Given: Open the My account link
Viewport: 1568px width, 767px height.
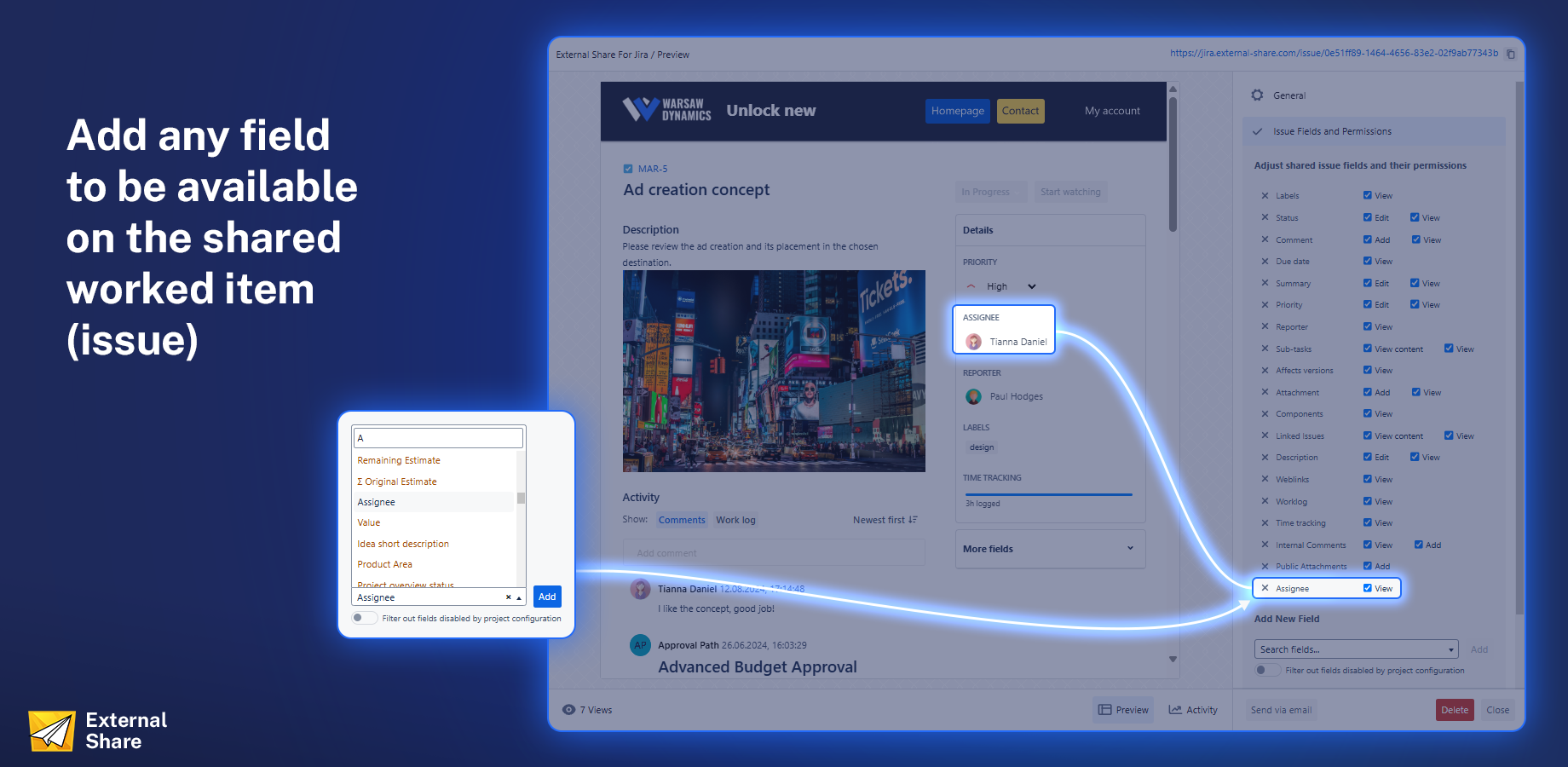Looking at the screenshot, I should point(1112,111).
